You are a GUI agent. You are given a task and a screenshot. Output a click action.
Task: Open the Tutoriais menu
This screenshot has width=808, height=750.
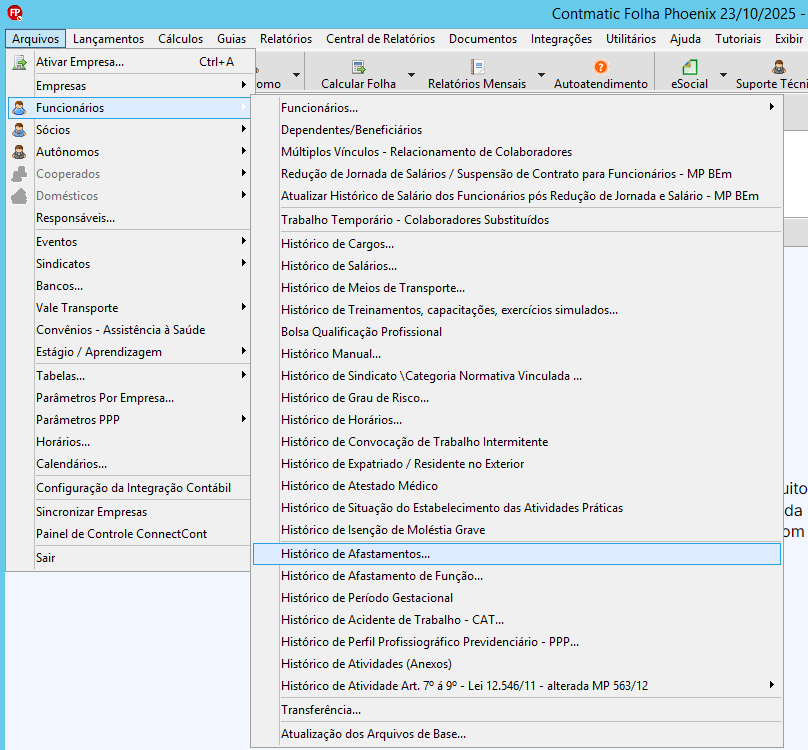[x=738, y=39]
